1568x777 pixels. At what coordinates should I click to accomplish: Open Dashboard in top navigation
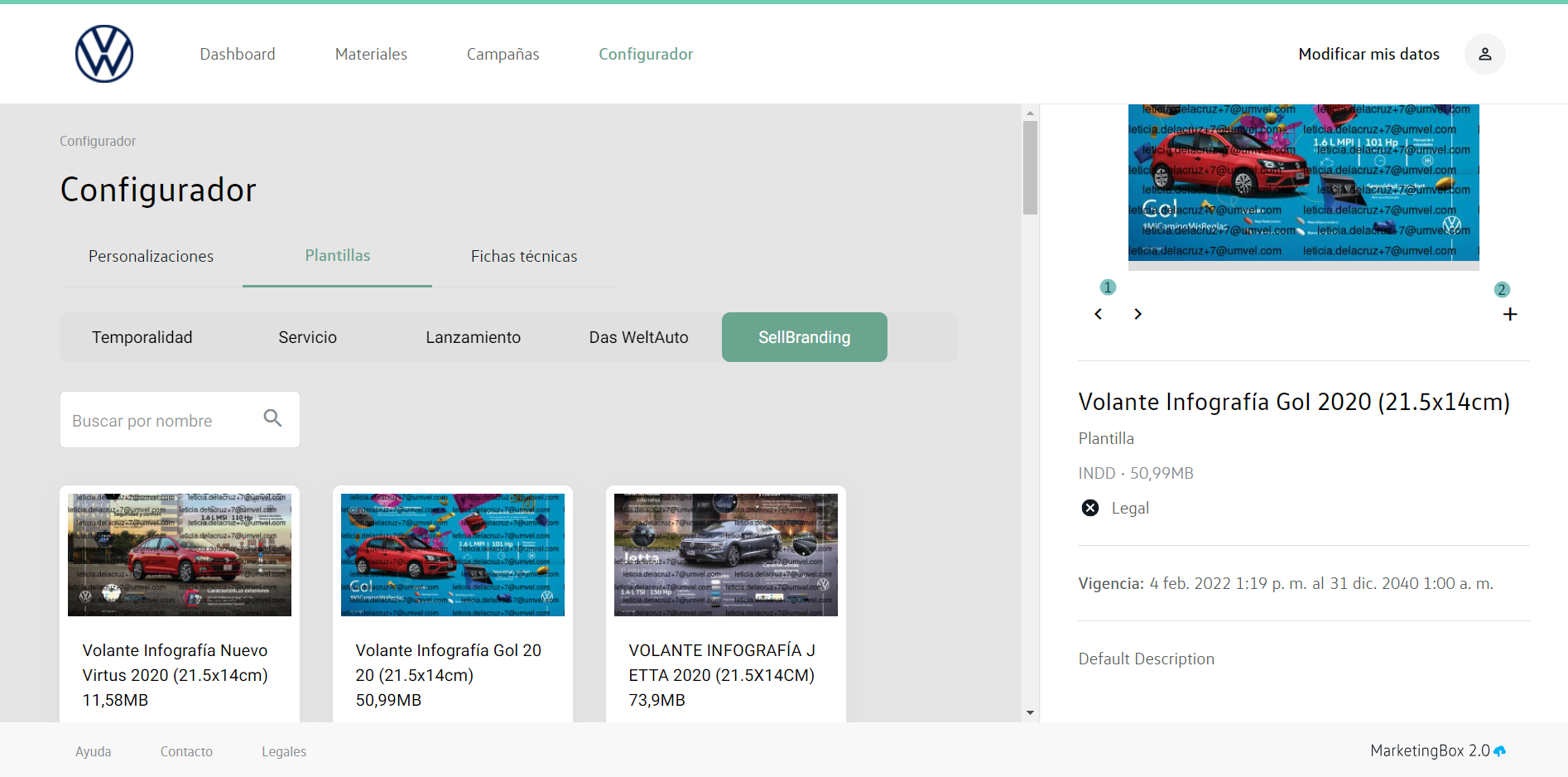(x=238, y=54)
